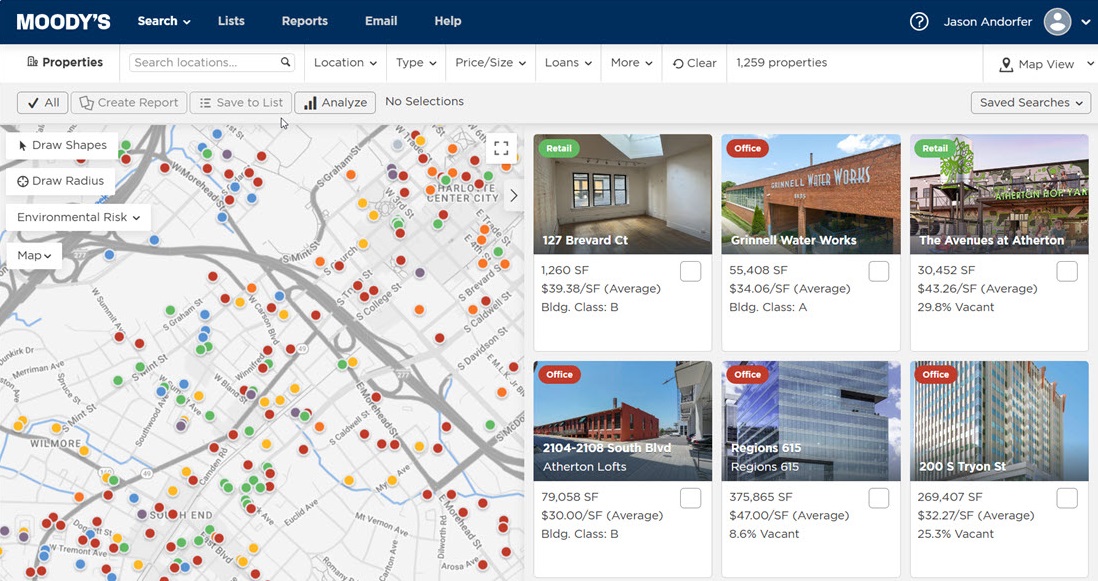
Task: Clear all filters with Clear icon
Action: pos(695,63)
